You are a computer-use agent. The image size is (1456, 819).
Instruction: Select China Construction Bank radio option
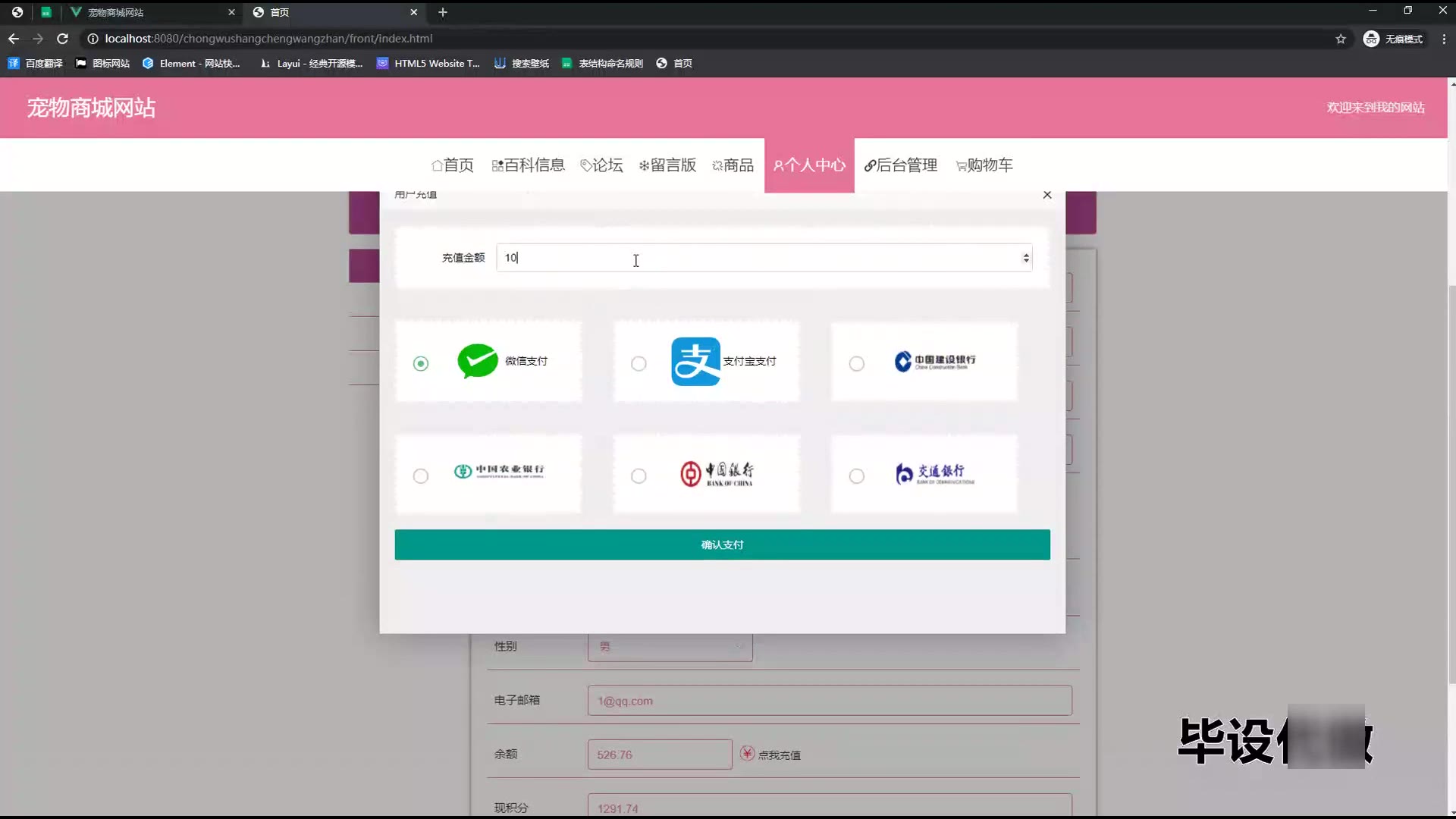coord(856,364)
